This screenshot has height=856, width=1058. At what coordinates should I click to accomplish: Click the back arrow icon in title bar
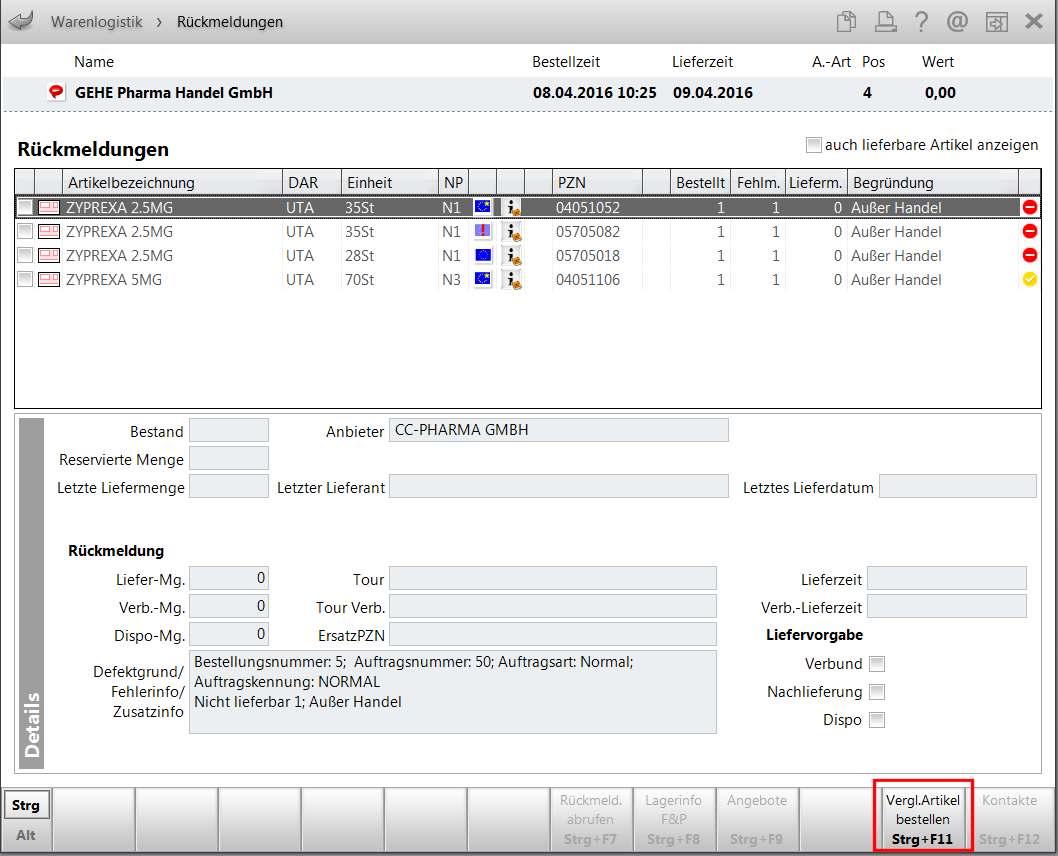(20, 21)
